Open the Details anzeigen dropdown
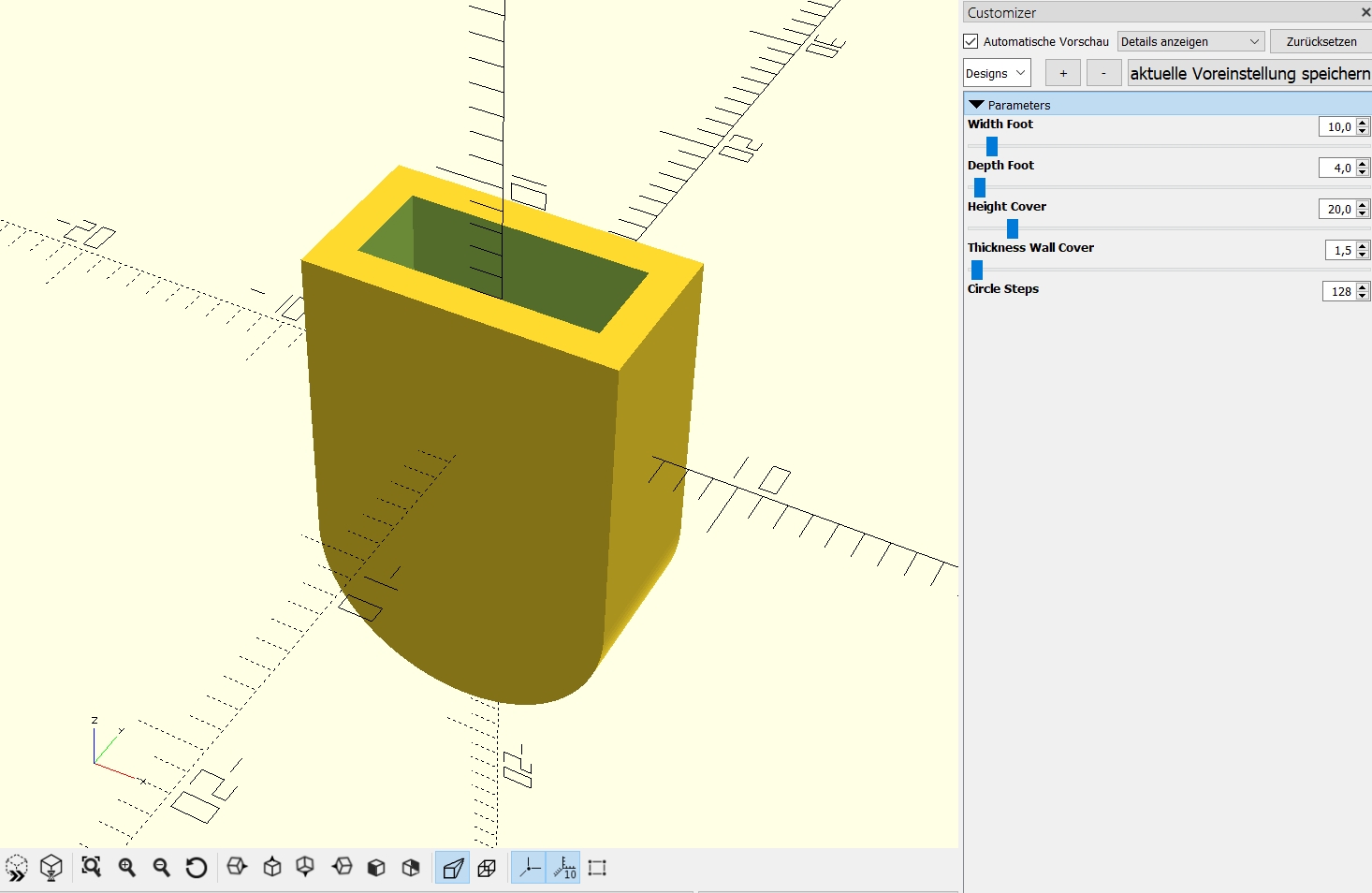 click(x=1190, y=41)
